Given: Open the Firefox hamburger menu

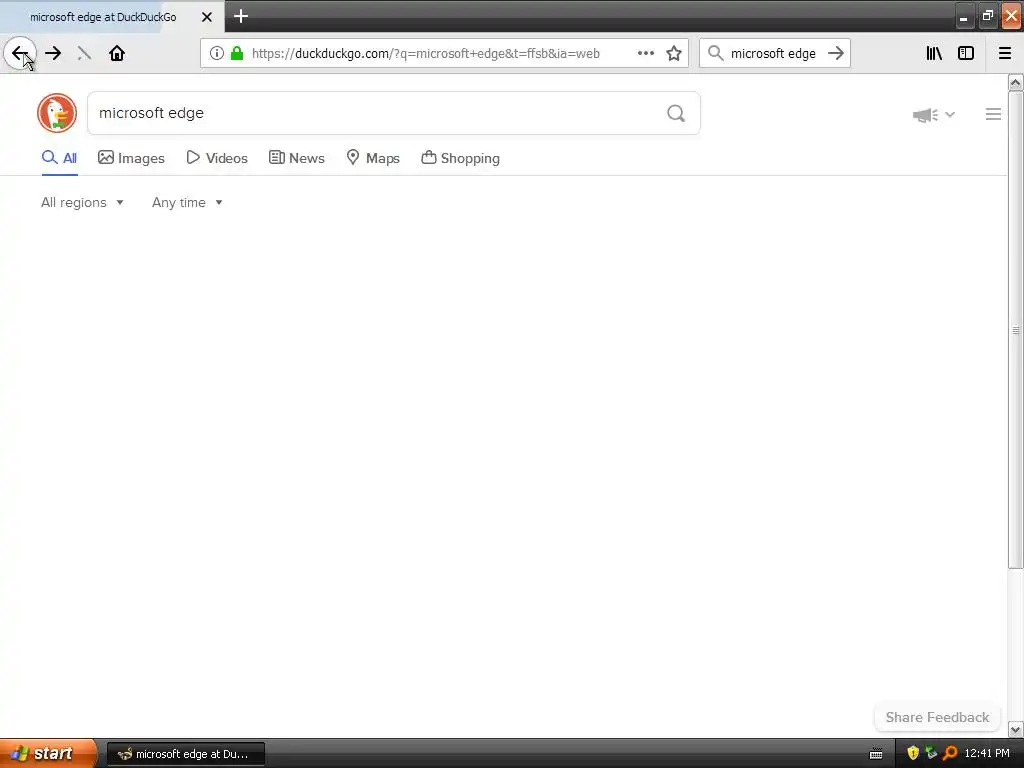Looking at the screenshot, I should 1004,54.
